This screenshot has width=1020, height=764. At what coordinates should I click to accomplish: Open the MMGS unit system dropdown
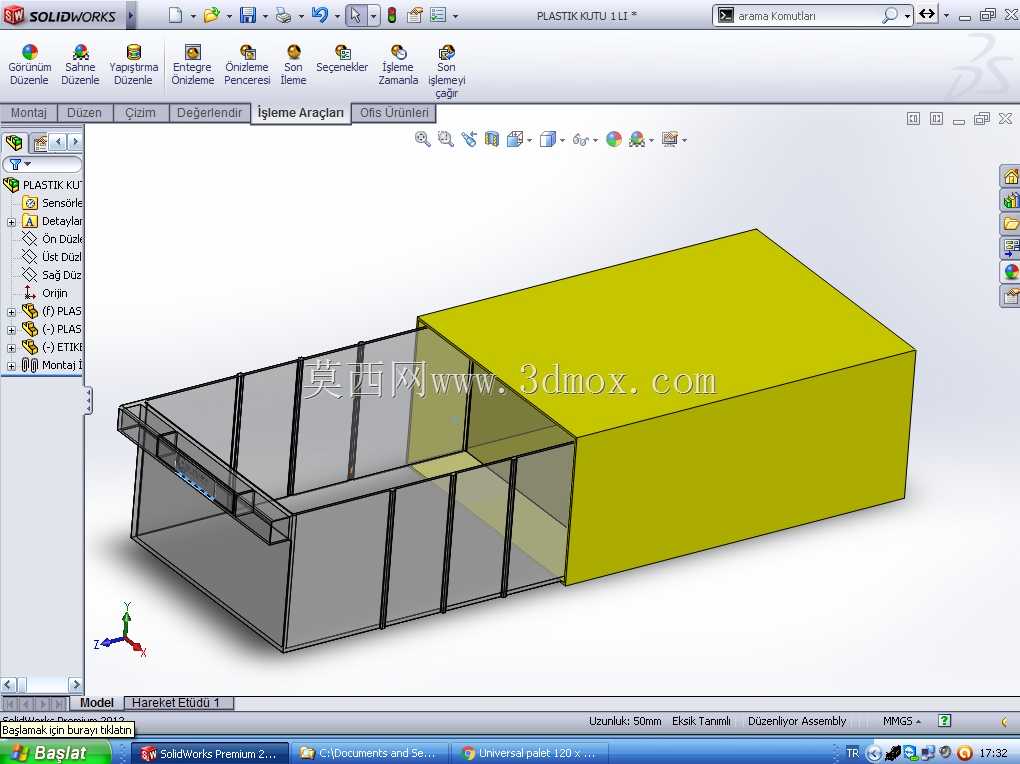902,721
